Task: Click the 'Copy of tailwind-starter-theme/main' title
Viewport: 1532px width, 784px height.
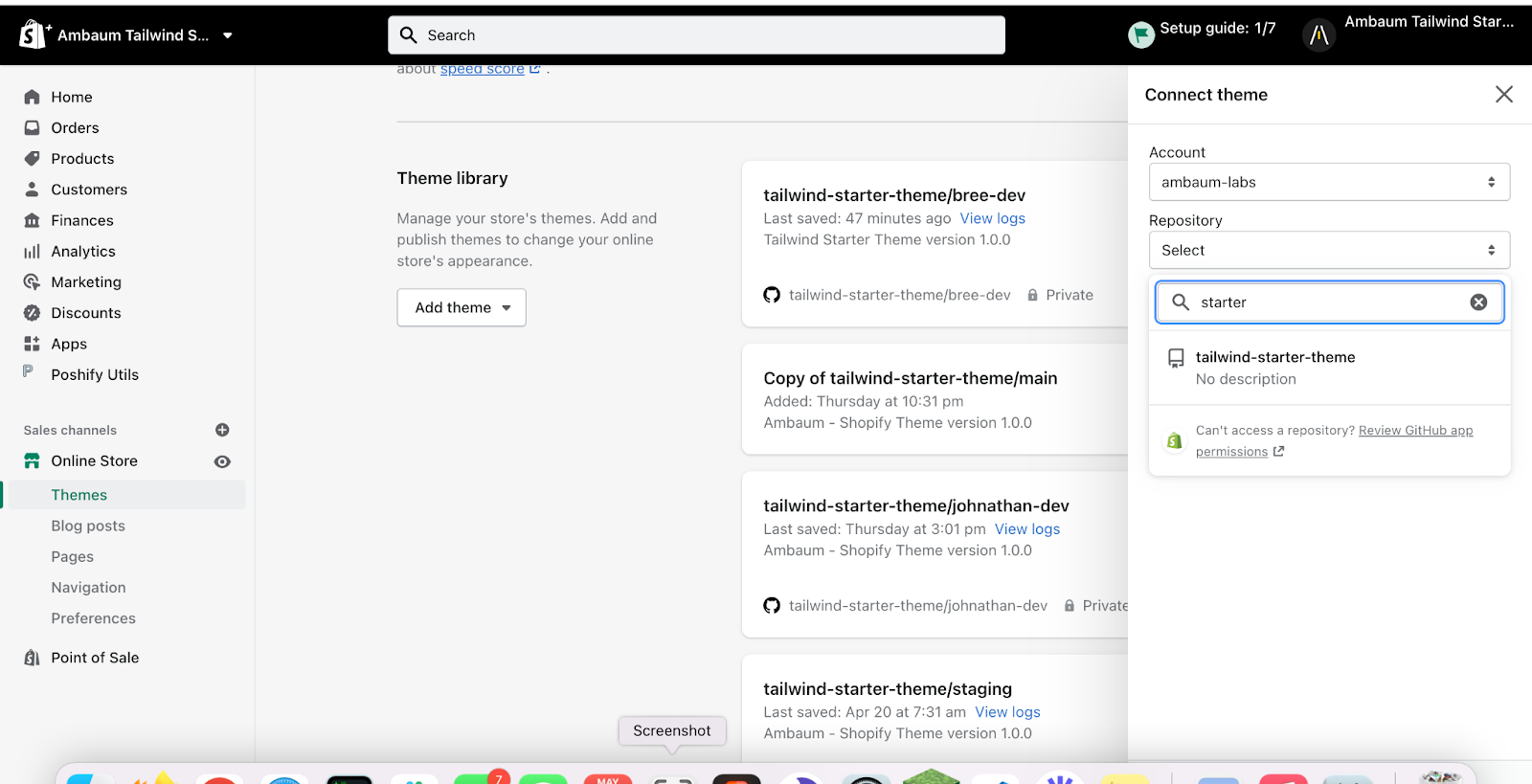Action: click(911, 378)
